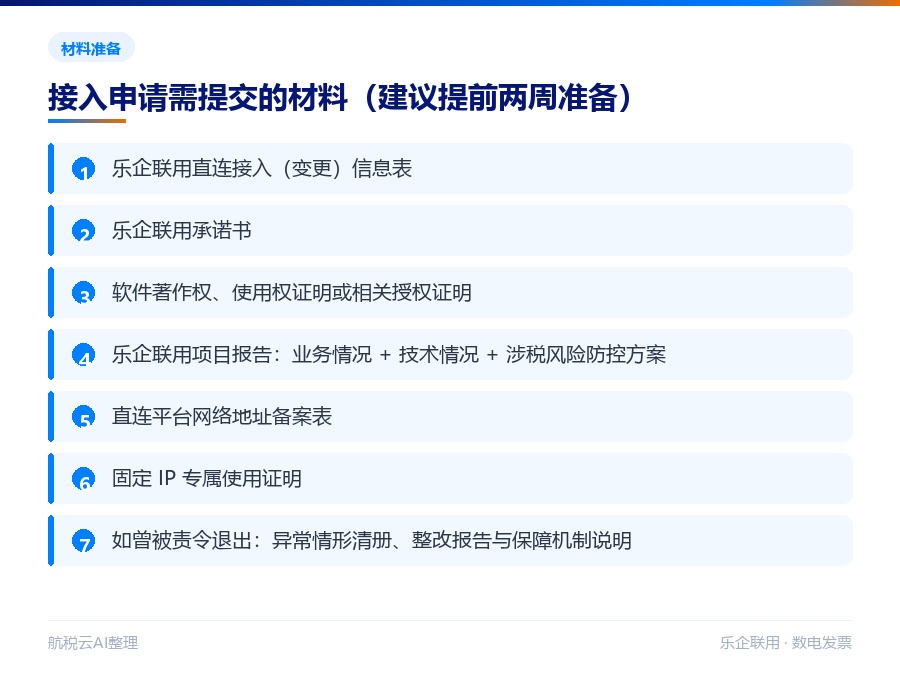Select the 乐企联用项目报告 line of text
The image size is (900, 676).
(x=389, y=355)
